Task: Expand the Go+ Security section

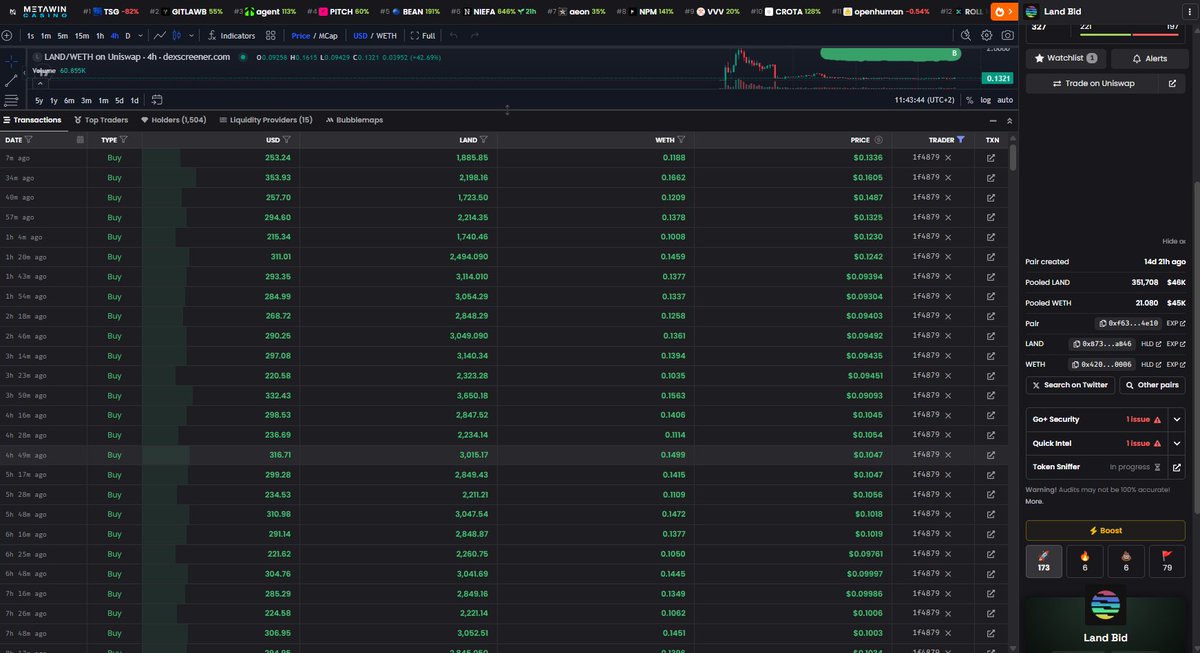Action: [1176, 419]
